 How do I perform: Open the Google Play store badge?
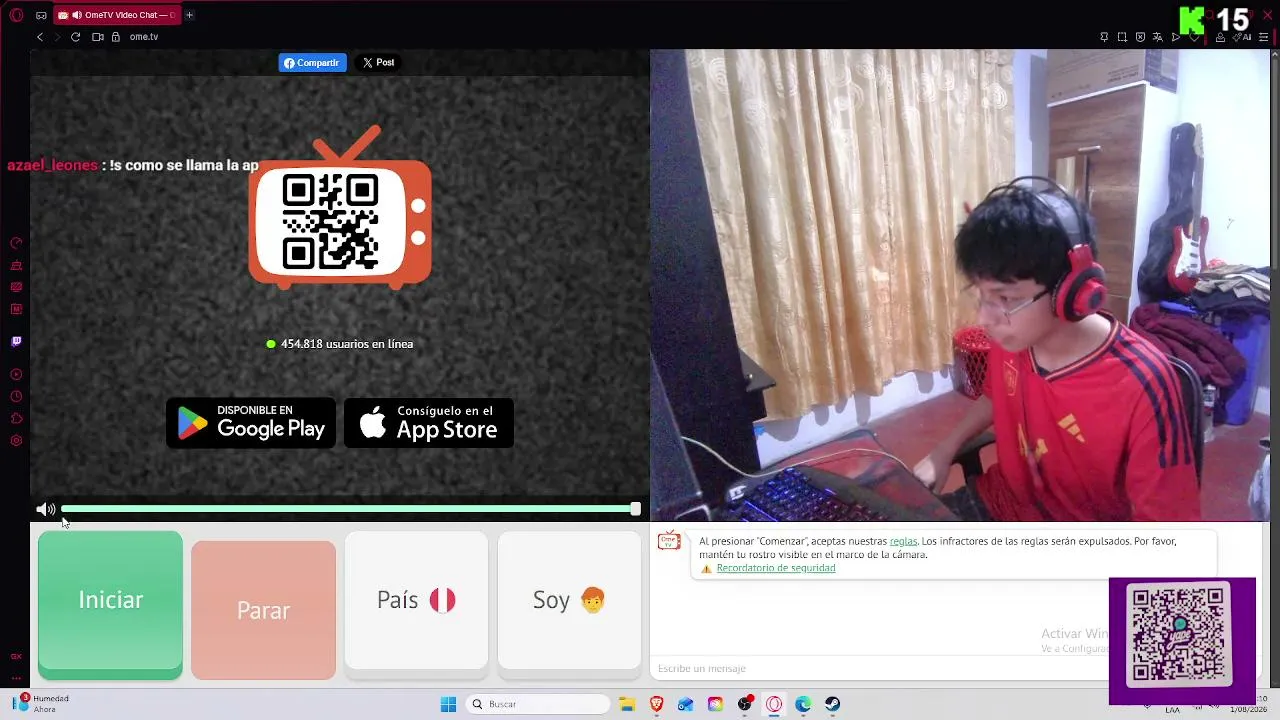coord(251,423)
